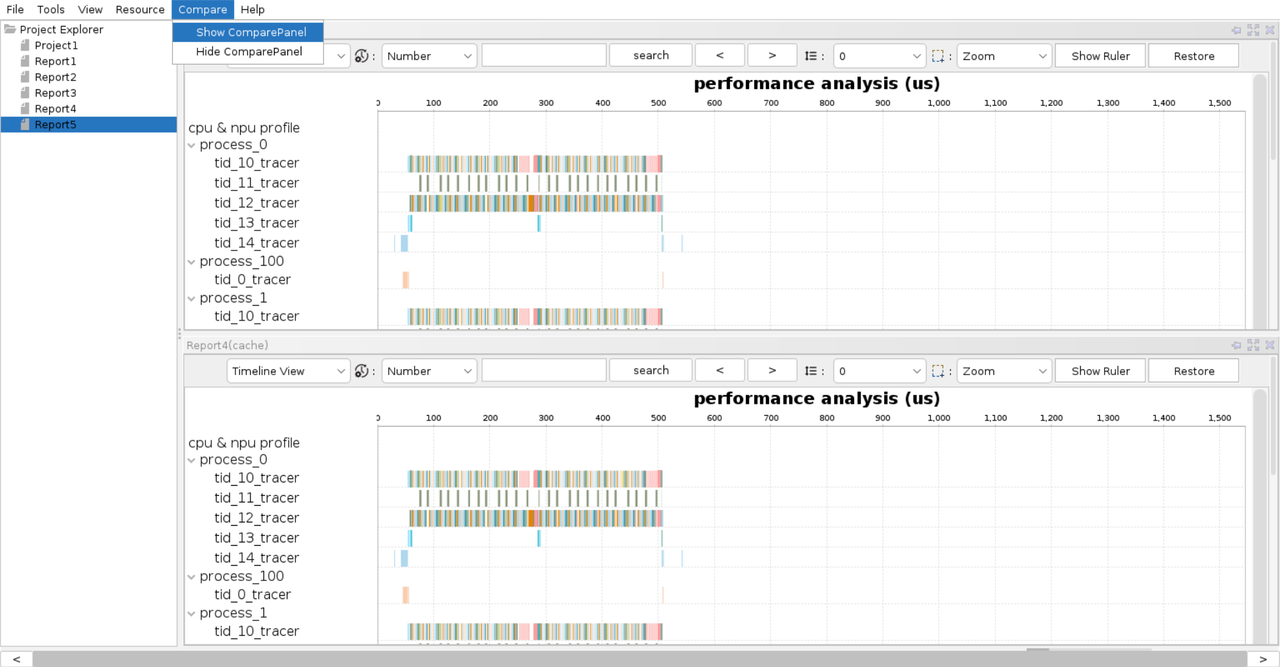
Task: Click the pin icon in the Report4(cache) panel header
Action: click(1236, 345)
